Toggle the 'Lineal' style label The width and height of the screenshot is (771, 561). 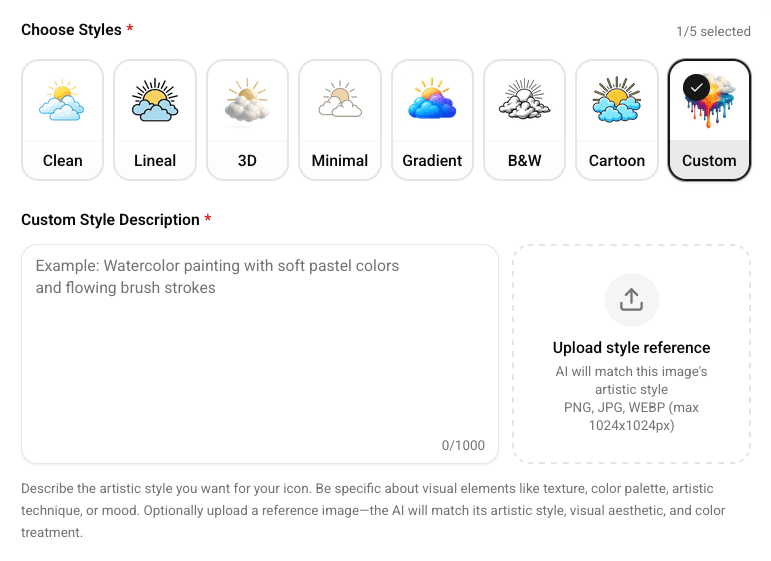[155, 160]
